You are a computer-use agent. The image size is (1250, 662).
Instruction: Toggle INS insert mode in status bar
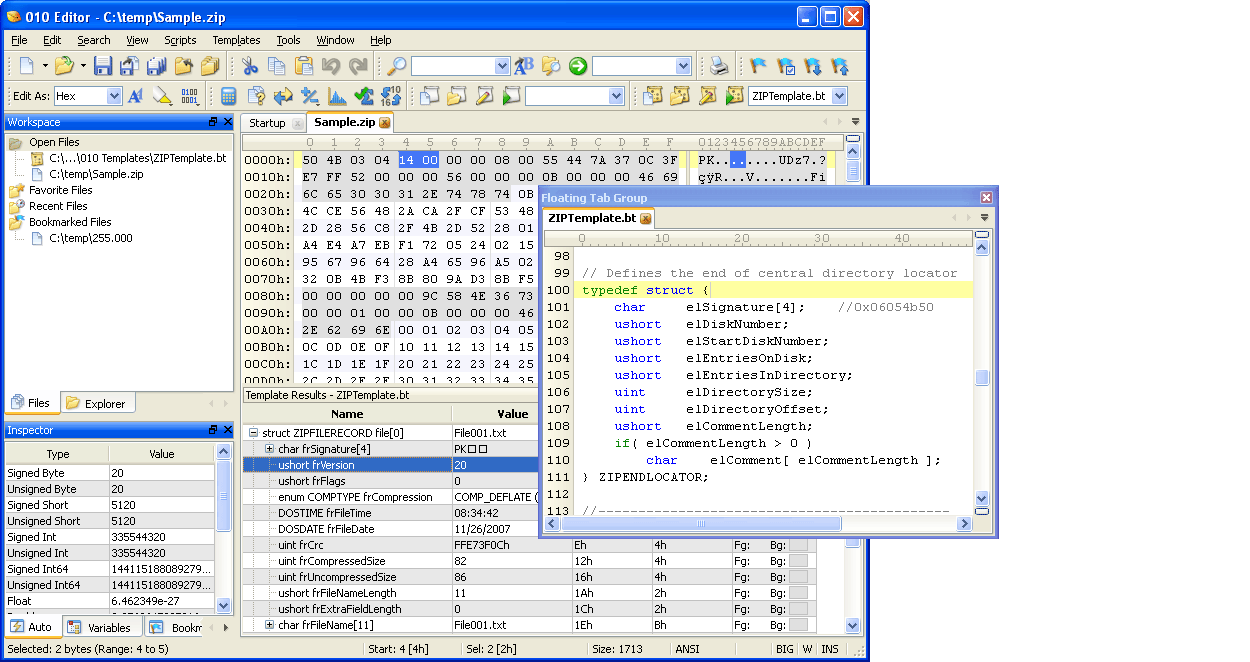[830, 649]
